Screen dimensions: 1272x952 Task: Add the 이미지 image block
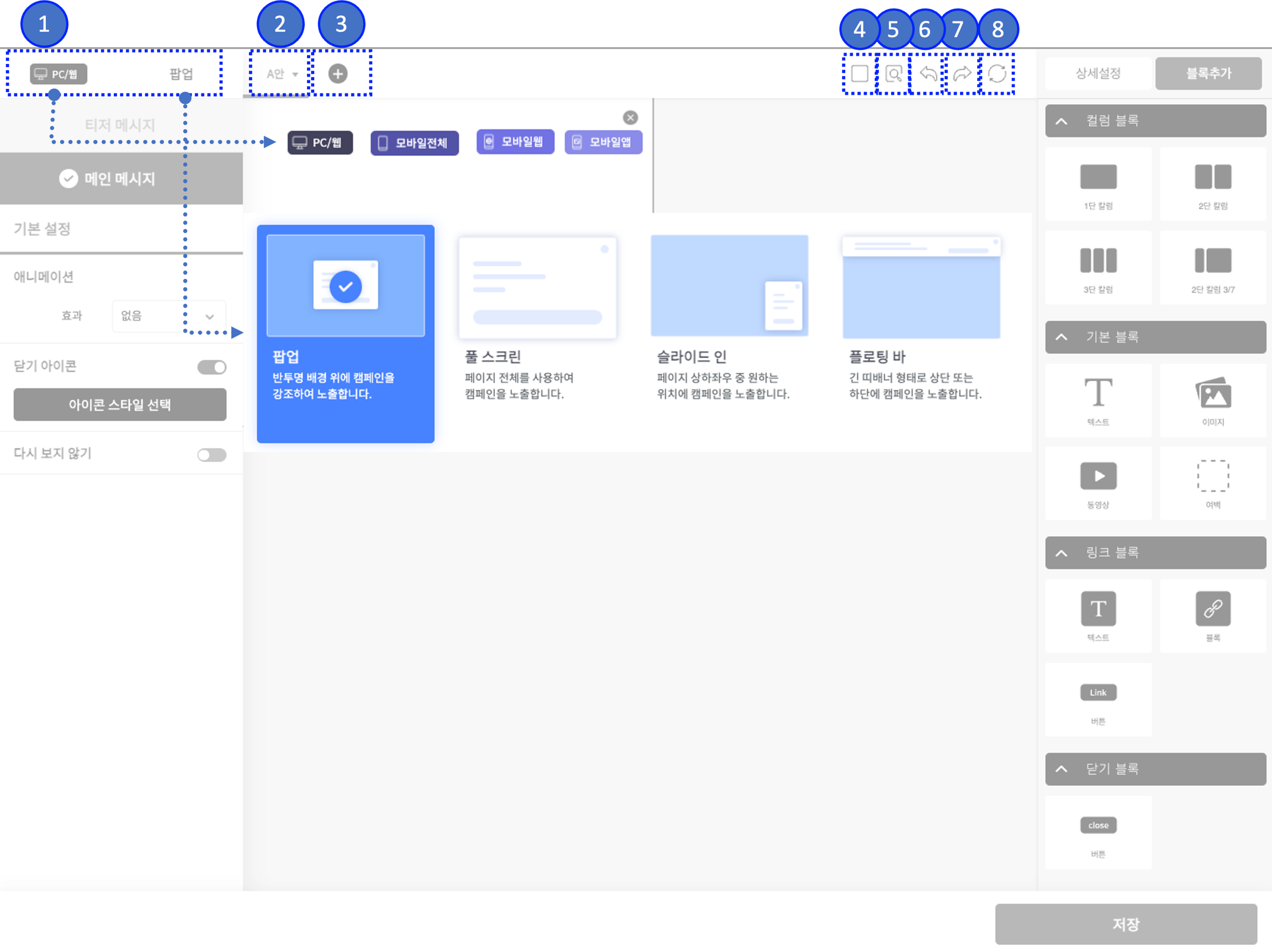pos(1213,400)
